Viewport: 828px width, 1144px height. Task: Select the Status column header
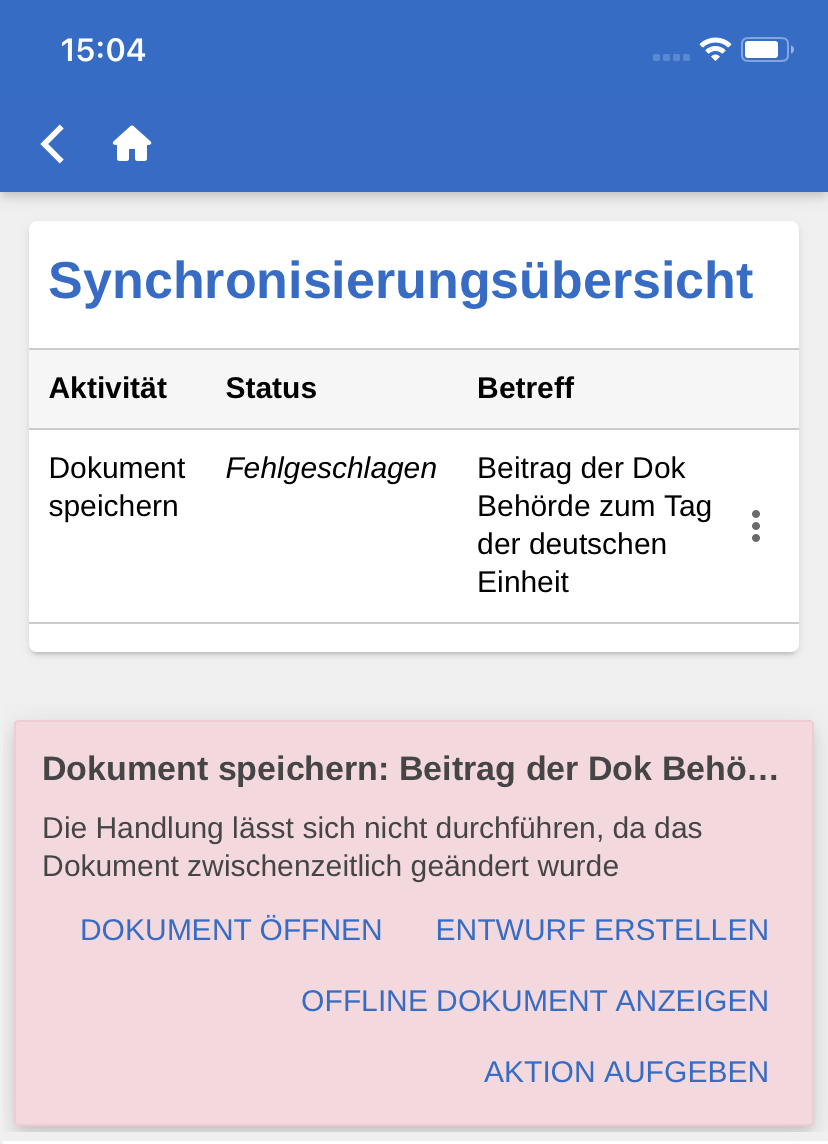tap(271, 388)
